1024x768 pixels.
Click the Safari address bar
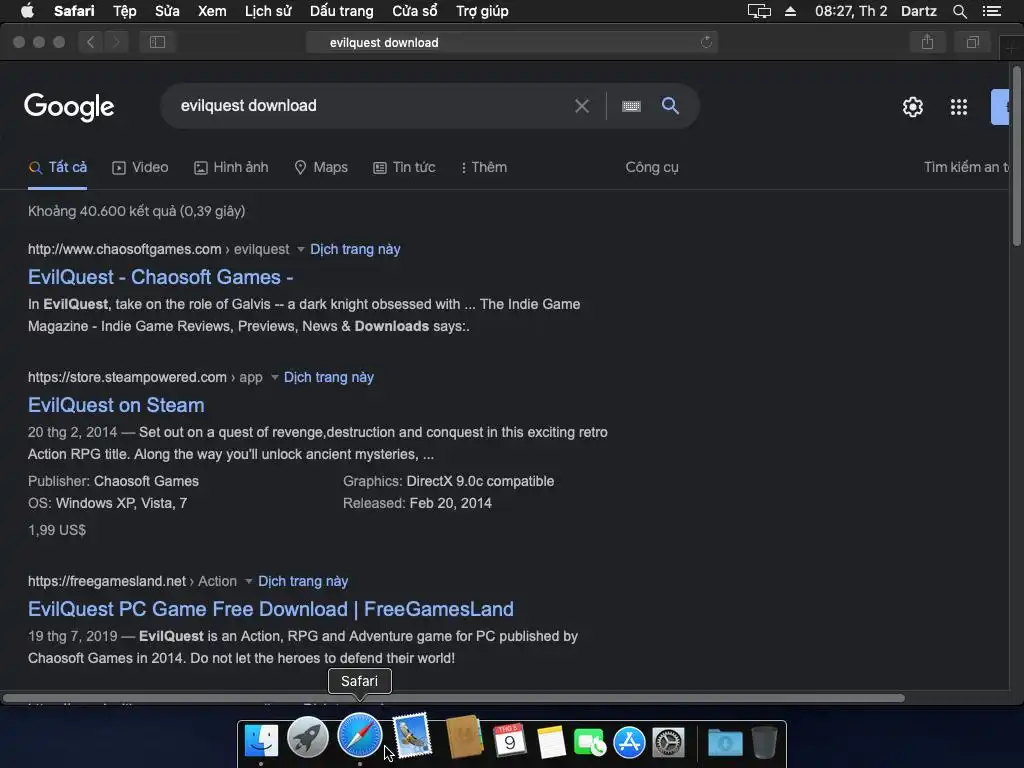pyautogui.click(x=511, y=42)
